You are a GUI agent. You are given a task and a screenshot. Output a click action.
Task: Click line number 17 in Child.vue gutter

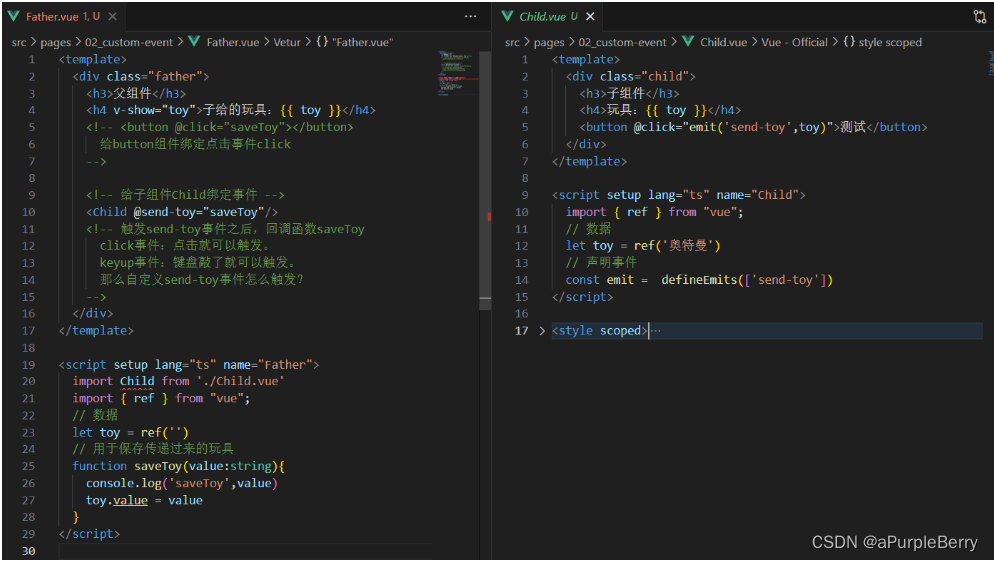click(522, 331)
